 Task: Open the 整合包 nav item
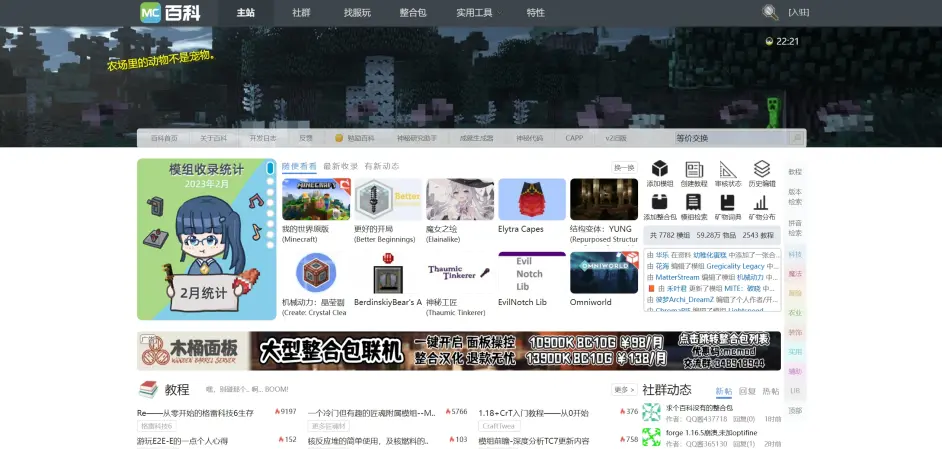click(x=413, y=13)
